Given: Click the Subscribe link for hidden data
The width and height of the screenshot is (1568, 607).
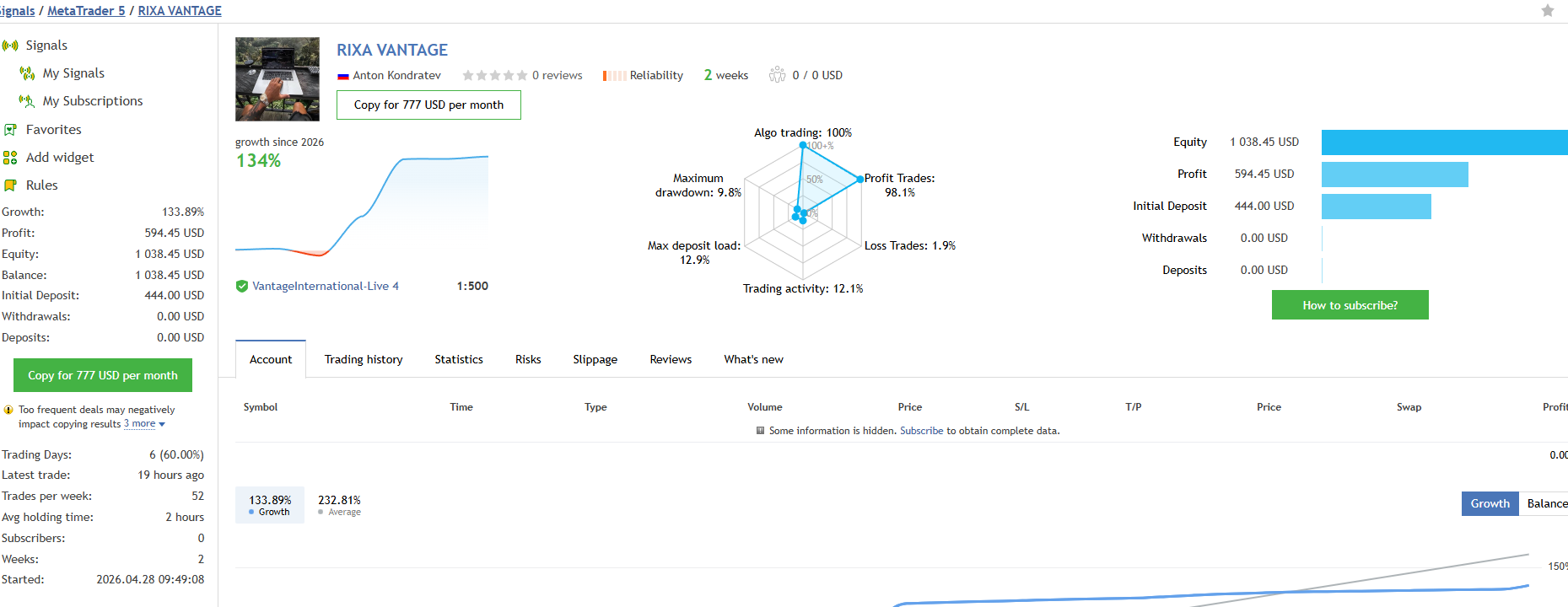Looking at the screenshot, I should click(x=921, y=431).
